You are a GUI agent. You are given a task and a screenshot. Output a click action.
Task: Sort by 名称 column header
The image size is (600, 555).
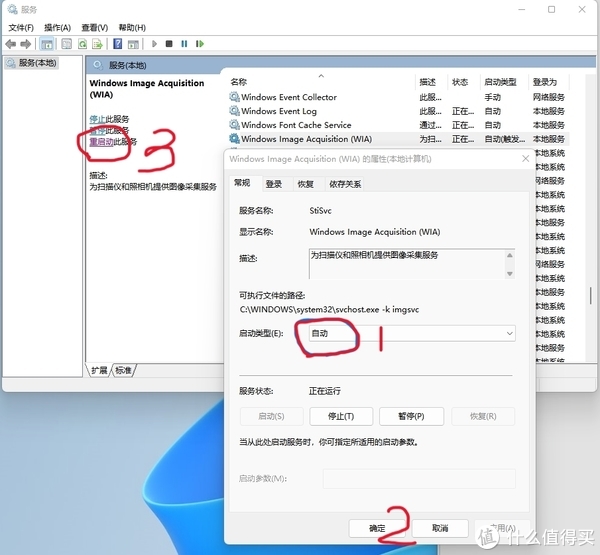tap(321, 82)
